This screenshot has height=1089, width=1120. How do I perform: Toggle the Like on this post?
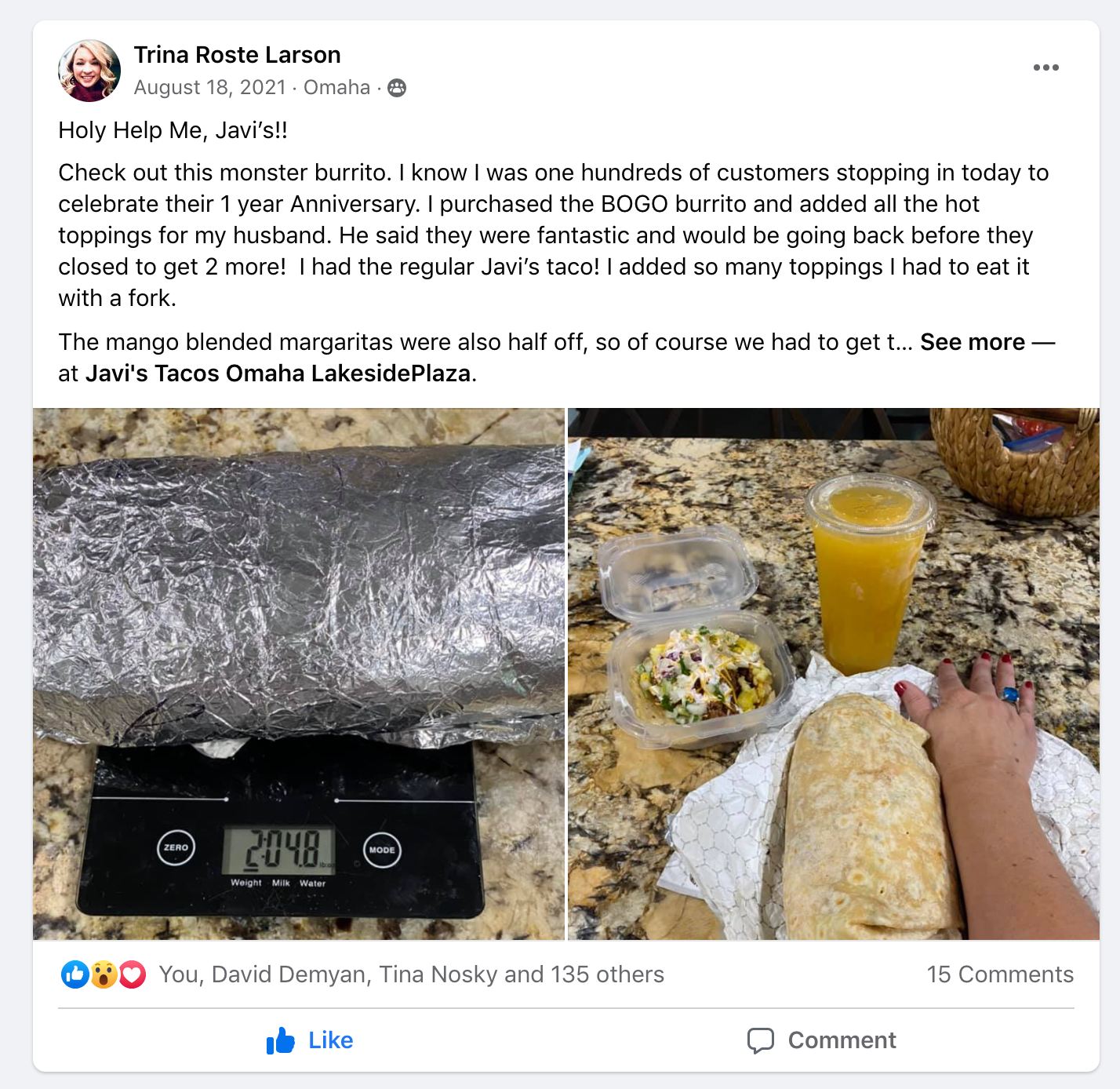click(310, 1040)
